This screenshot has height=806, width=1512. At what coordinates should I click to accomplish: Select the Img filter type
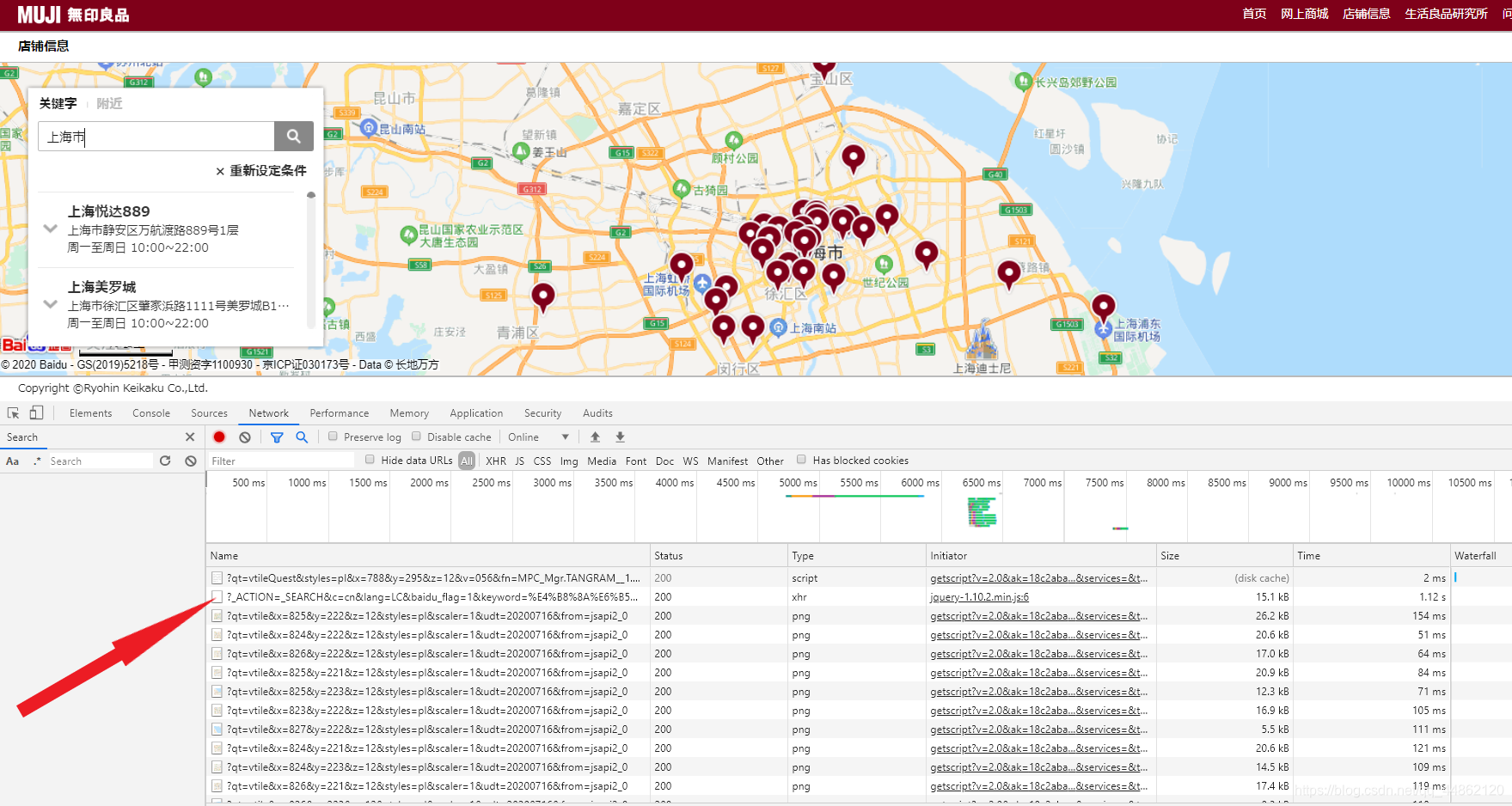click(x=569, y=461)
